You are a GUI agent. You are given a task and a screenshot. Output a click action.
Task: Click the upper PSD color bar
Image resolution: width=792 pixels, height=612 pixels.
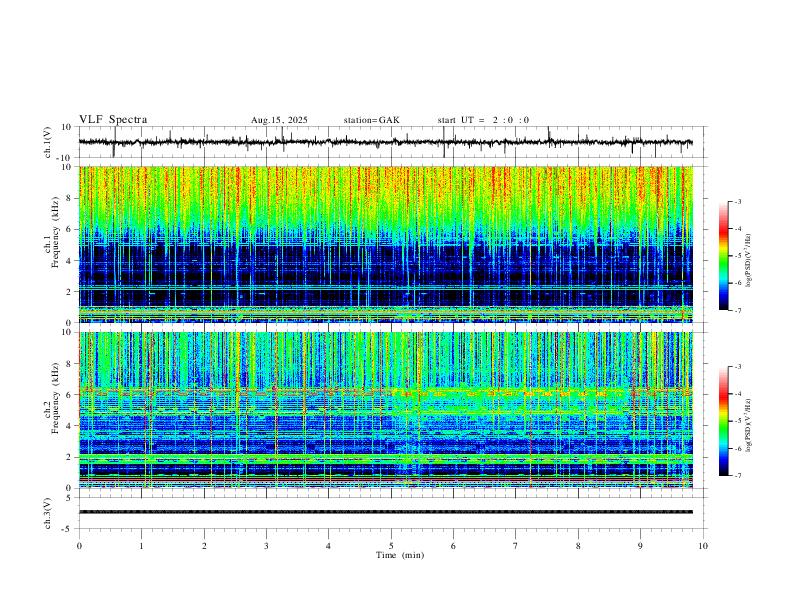724,256
